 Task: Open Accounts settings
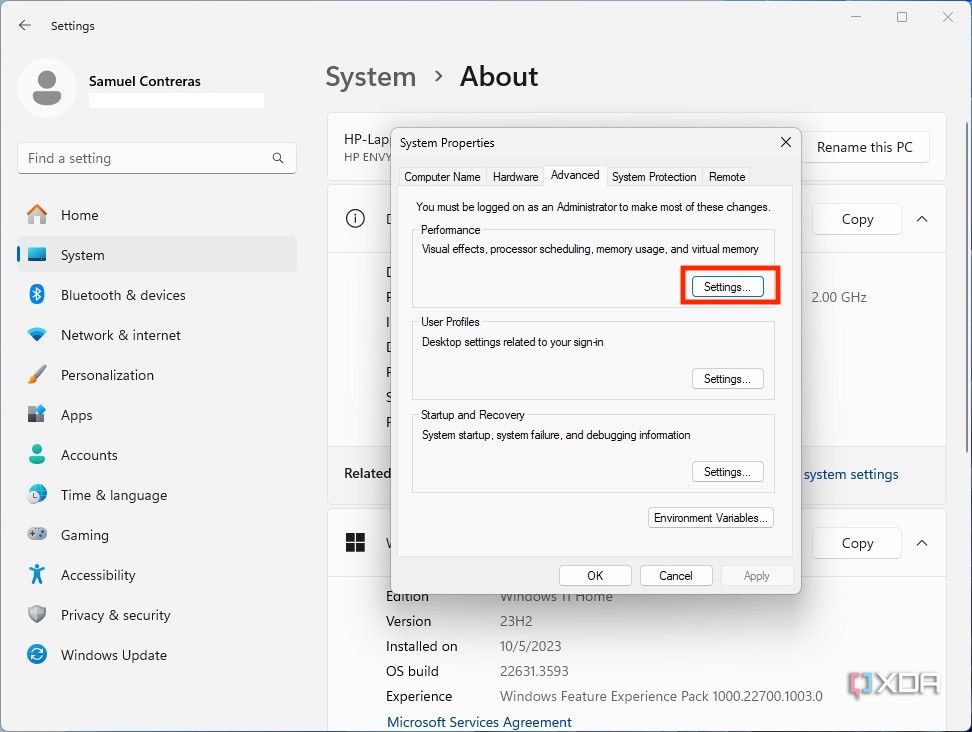[x=157, y=455]
